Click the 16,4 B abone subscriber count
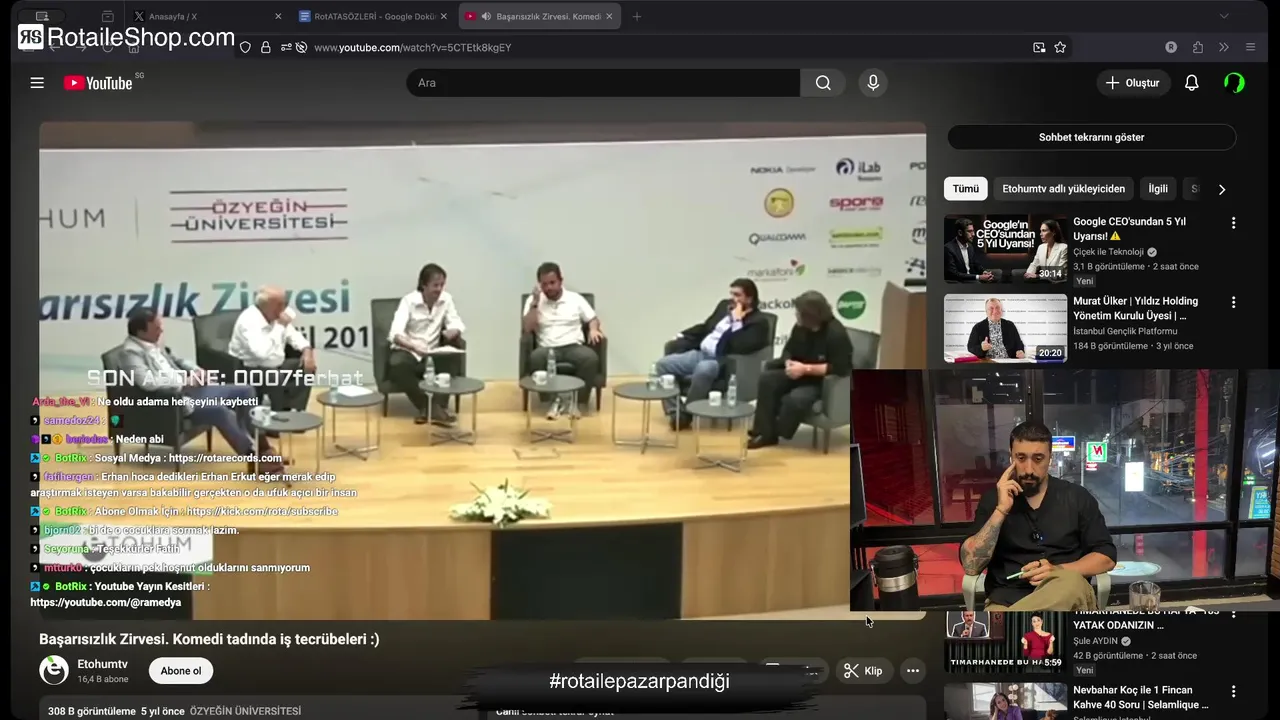The width and height of the screenshot is (1280, 720). tap(103, 679)
